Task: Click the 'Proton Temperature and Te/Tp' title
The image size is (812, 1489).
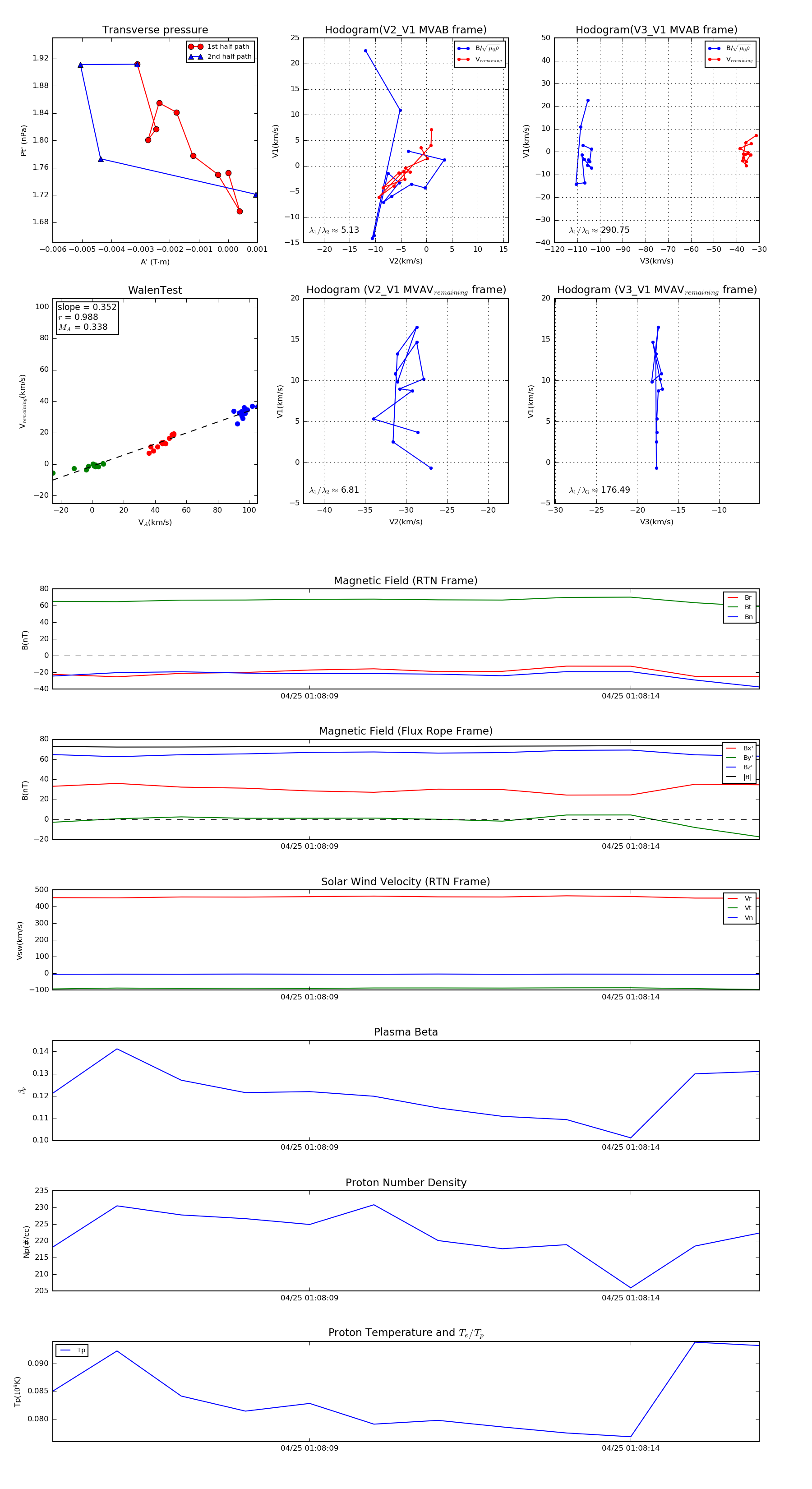Action: point(406,1333)
